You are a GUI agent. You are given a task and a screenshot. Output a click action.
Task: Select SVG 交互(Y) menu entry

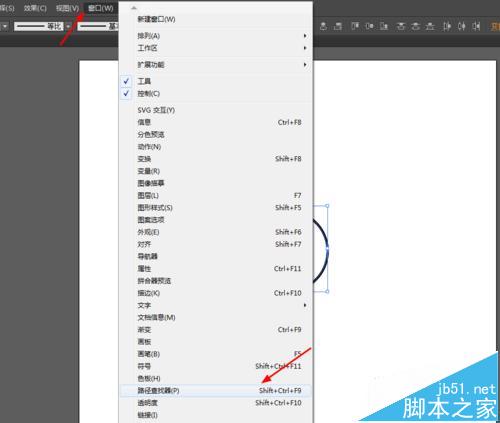[x=216, y=110]
